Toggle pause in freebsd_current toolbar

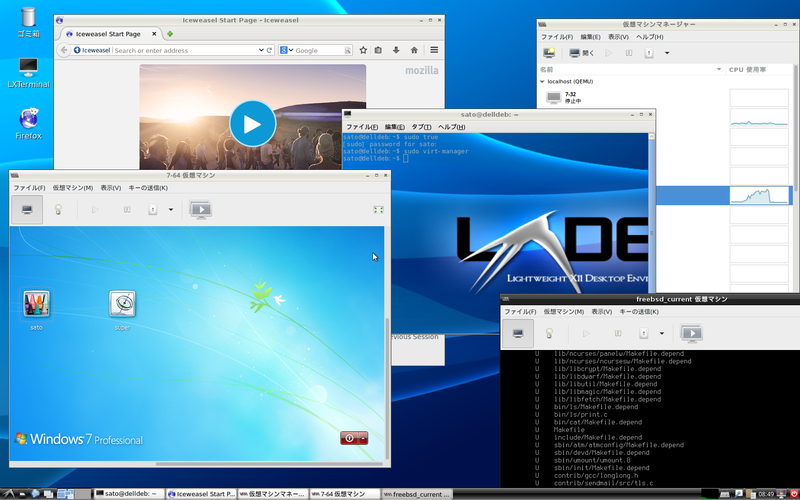pyautogui.click(x=618, y=334)
